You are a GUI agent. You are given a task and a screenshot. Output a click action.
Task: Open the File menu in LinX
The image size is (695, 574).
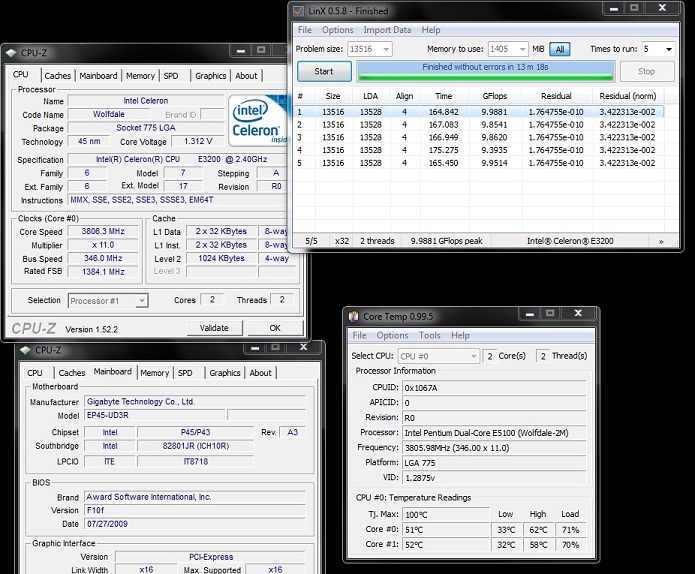coord(305,30)
